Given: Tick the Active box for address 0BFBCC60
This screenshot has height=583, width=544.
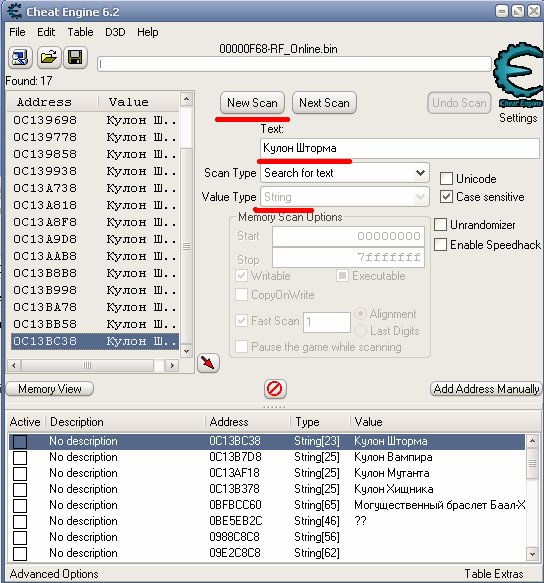Looking at the screenshot, I should pyautogui.click(x=20, y=506).
